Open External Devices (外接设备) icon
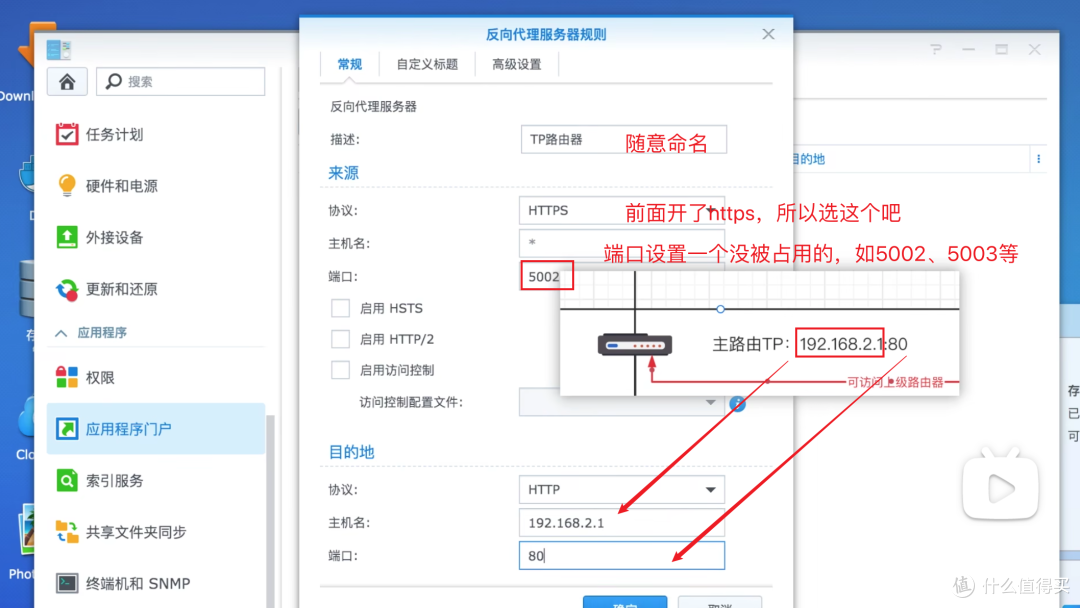This screenshot has height=608, width=1080. pos(67,237)
